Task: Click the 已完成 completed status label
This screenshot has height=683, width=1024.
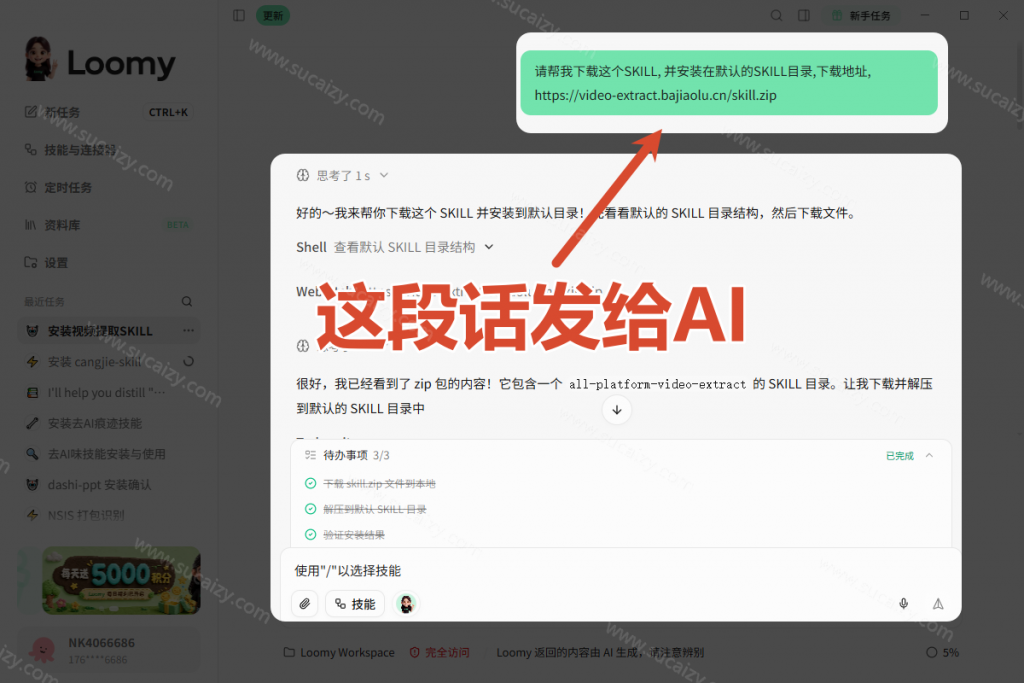Action: tap(899, 456)
